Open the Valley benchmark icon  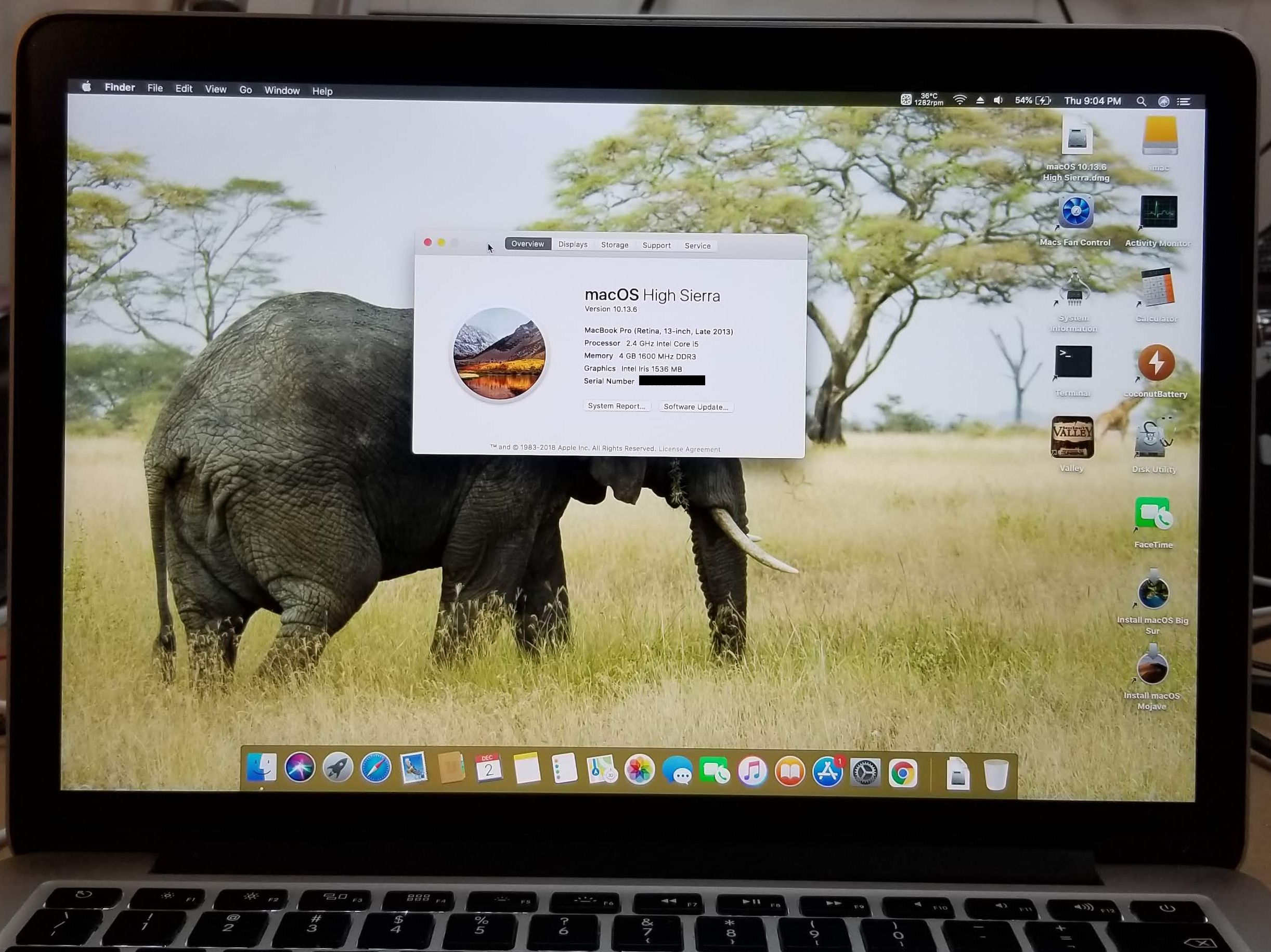coord(1072,438)
